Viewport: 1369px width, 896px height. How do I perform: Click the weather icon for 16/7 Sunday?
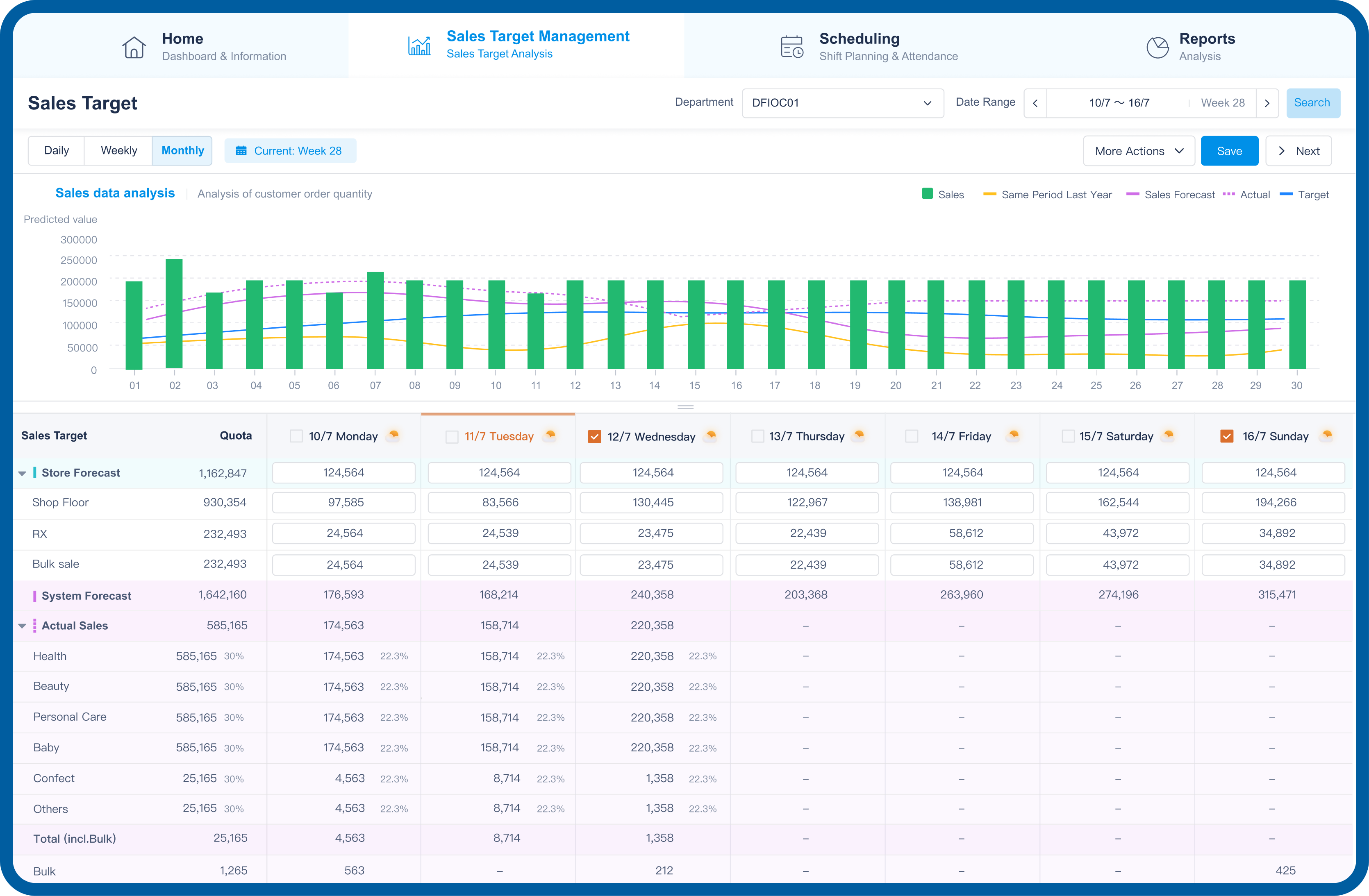(x=1326, y=436)
